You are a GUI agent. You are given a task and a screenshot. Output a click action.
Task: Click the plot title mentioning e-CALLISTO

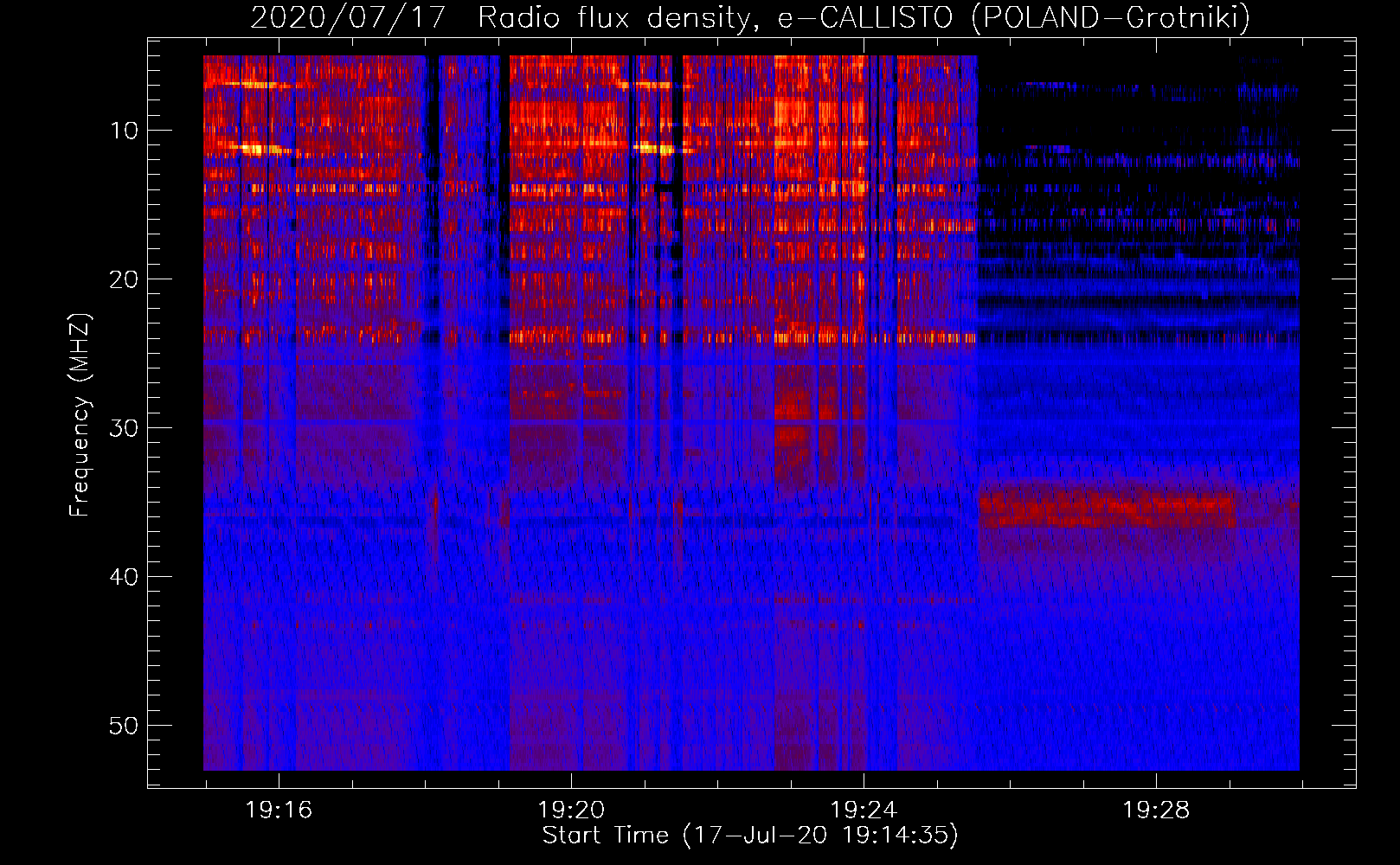tap(750, 17)
